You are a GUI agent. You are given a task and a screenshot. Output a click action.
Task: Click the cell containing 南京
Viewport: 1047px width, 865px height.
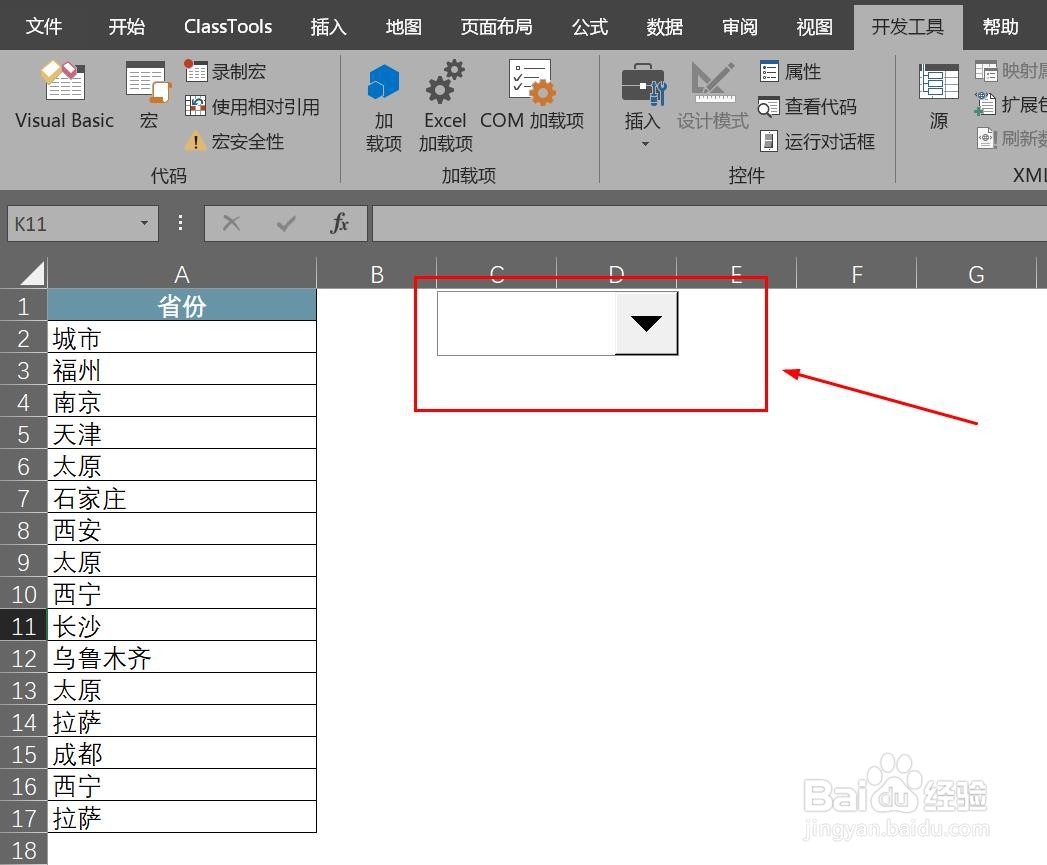point(182,402)
